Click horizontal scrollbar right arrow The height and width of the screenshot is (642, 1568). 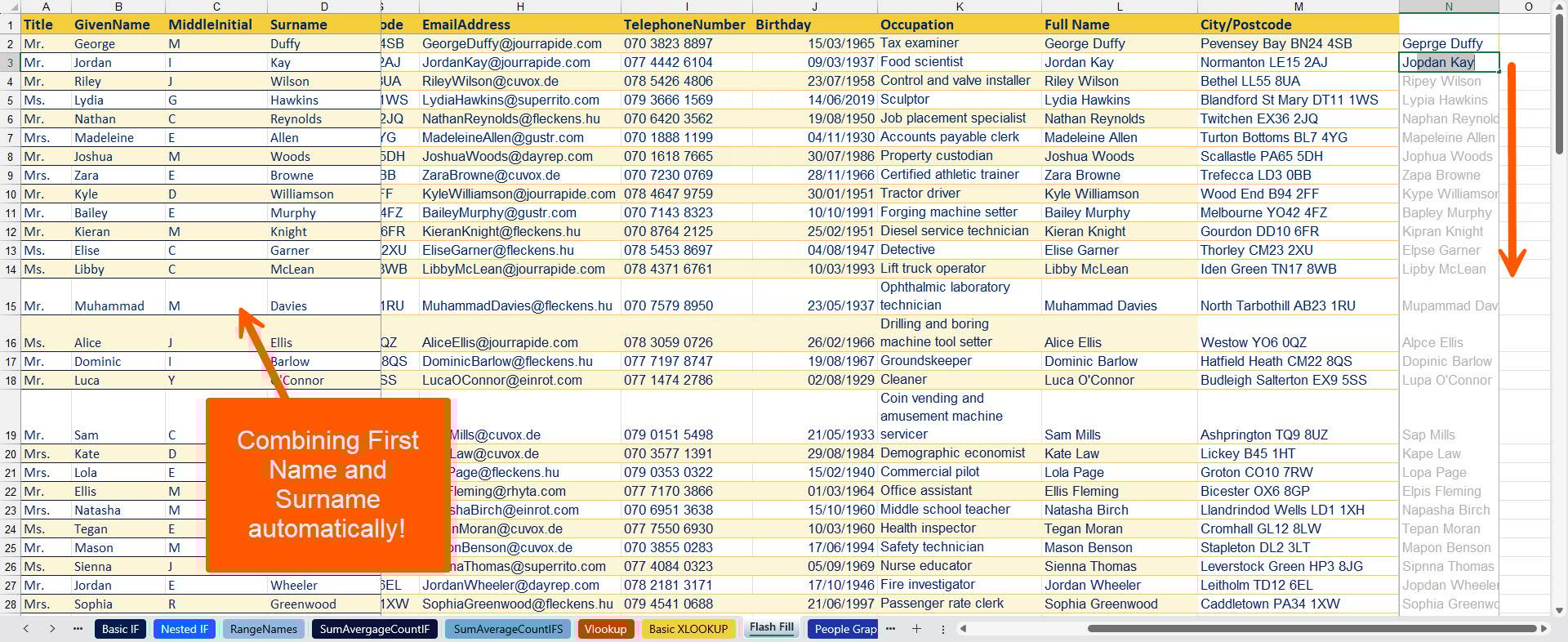pyautogui.click(x=1543, y=629)
